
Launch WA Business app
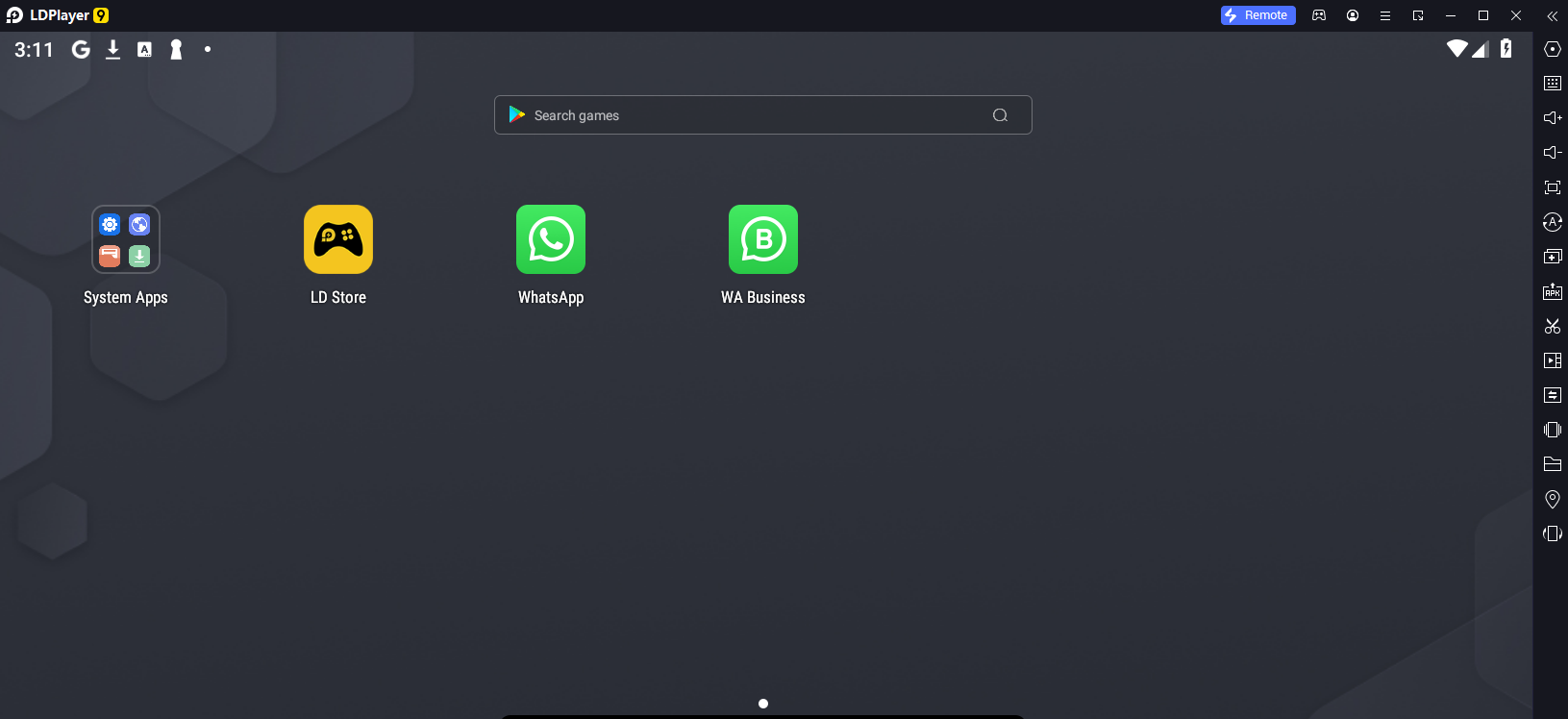763,239
